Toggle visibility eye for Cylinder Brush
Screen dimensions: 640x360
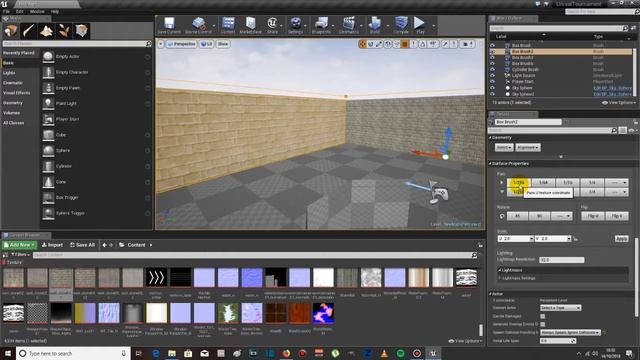coord(492,70)
